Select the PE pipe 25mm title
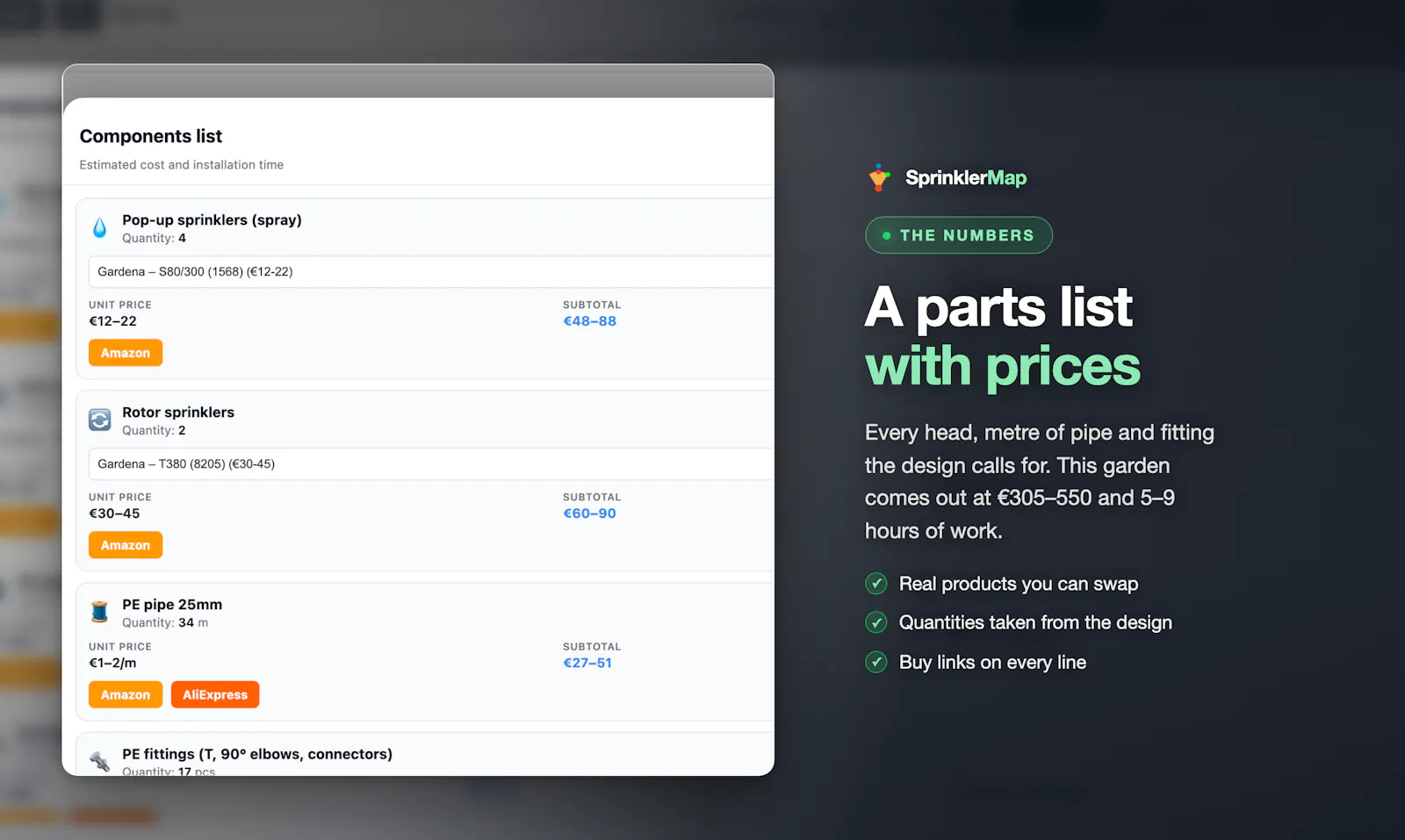Screen dimensions: 1405x840 tap(172, 604)
